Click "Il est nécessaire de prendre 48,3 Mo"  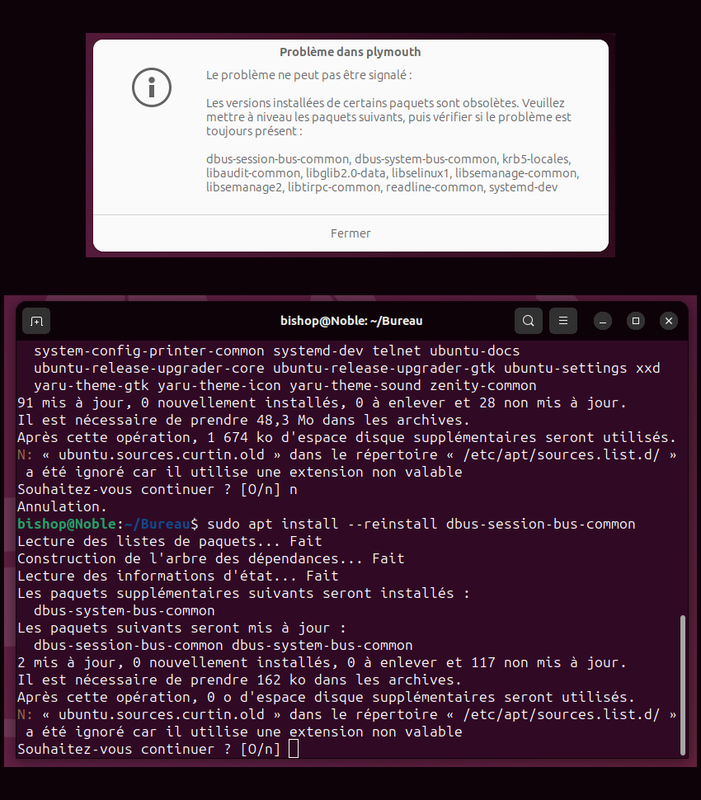coord(243,420)
